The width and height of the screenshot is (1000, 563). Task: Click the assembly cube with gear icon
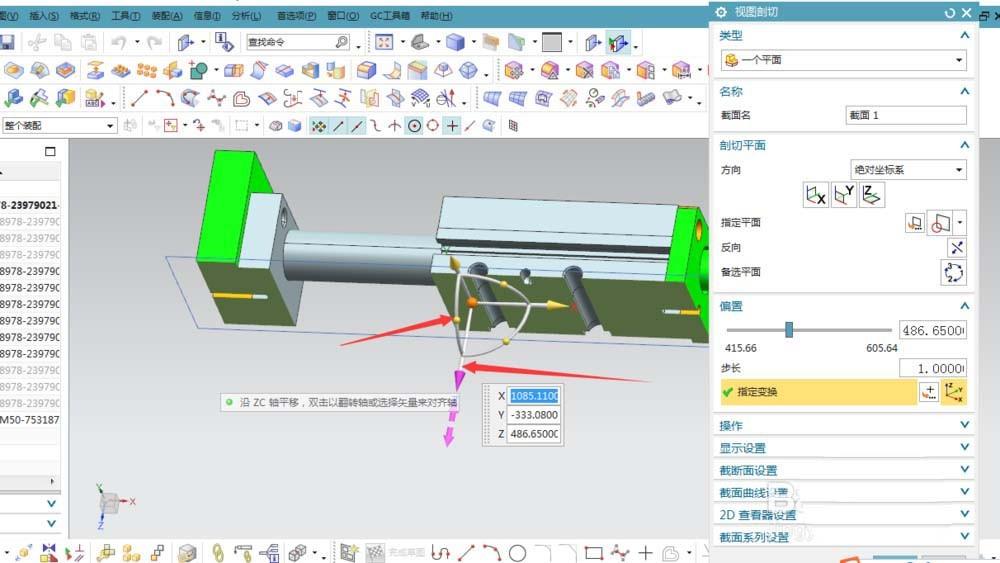[513, 70]
